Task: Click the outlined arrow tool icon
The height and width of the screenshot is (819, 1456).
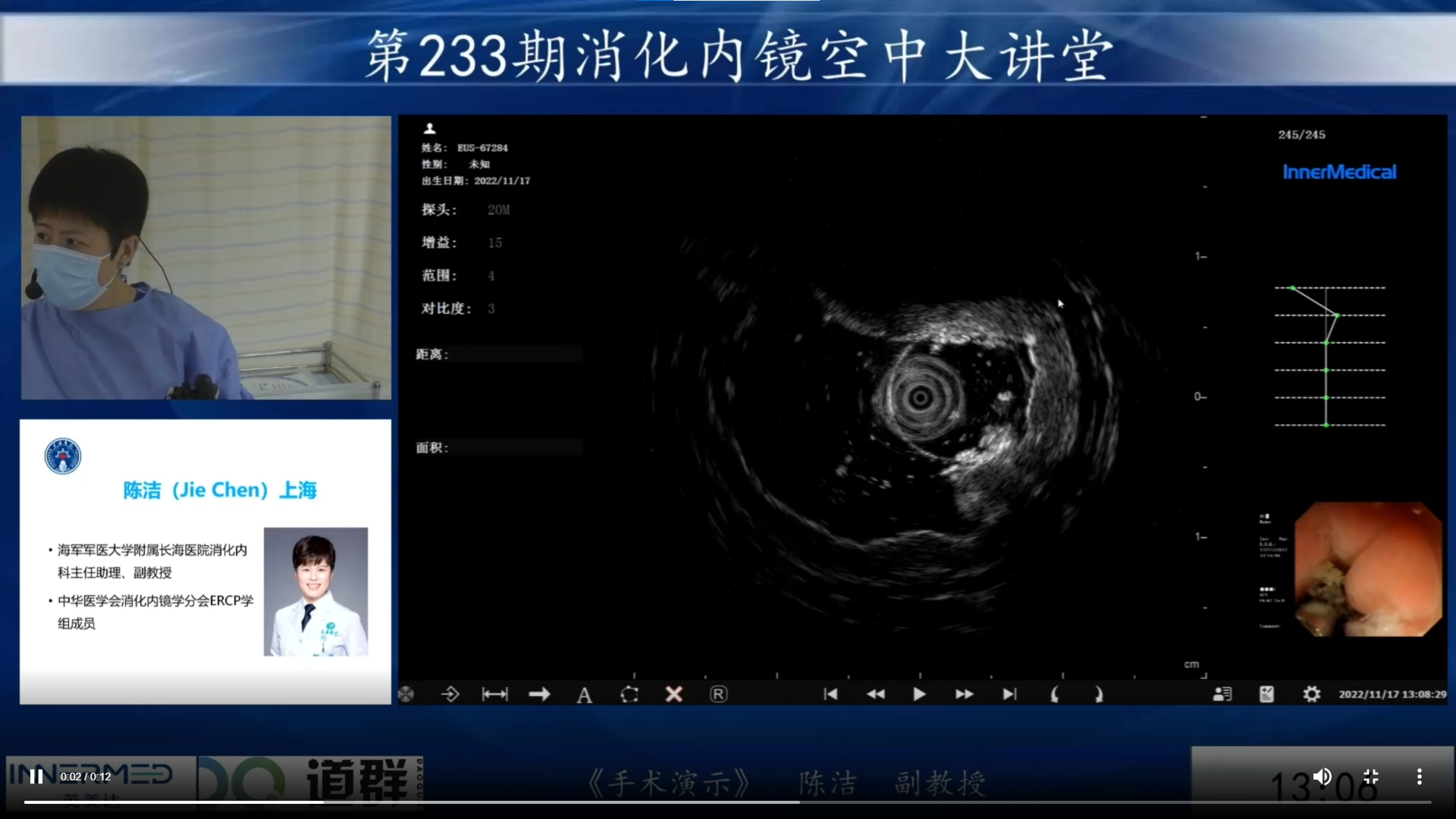Action: click(450, 694)
